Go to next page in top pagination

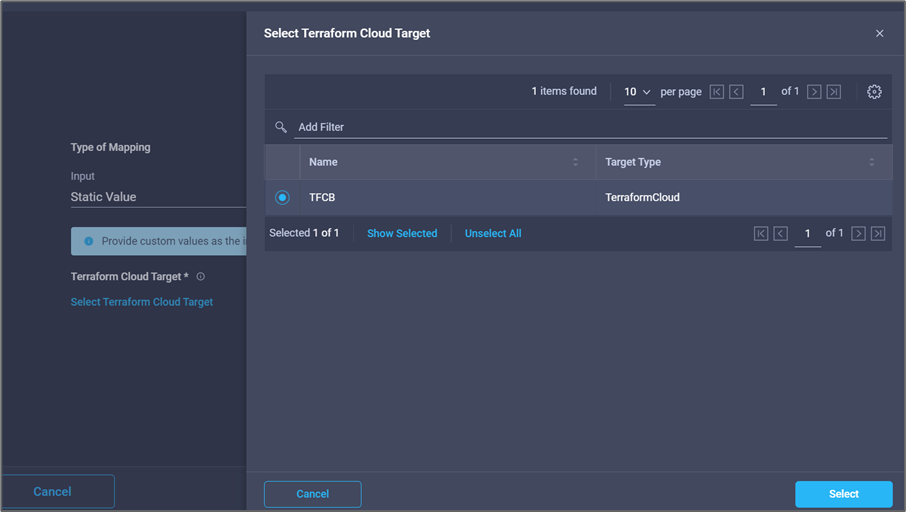(x=814, y=92)
